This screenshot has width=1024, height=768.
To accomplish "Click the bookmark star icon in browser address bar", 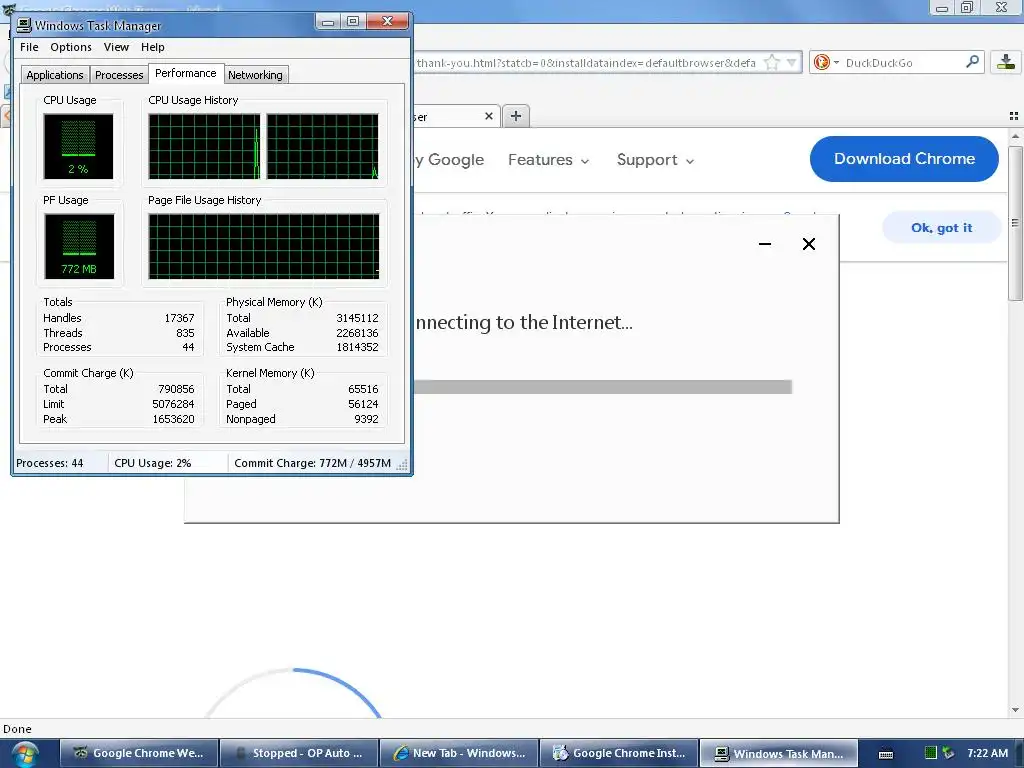I will pos(772,63).
